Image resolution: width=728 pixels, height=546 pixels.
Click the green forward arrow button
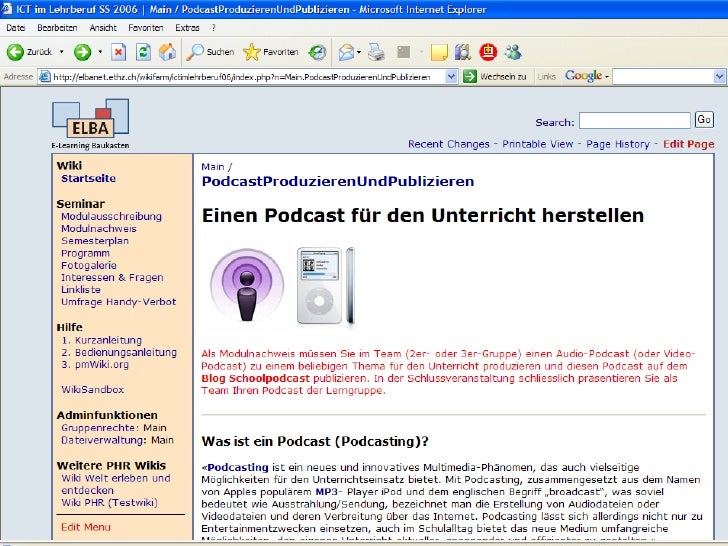pyautogui.click(x=82, y=52)
